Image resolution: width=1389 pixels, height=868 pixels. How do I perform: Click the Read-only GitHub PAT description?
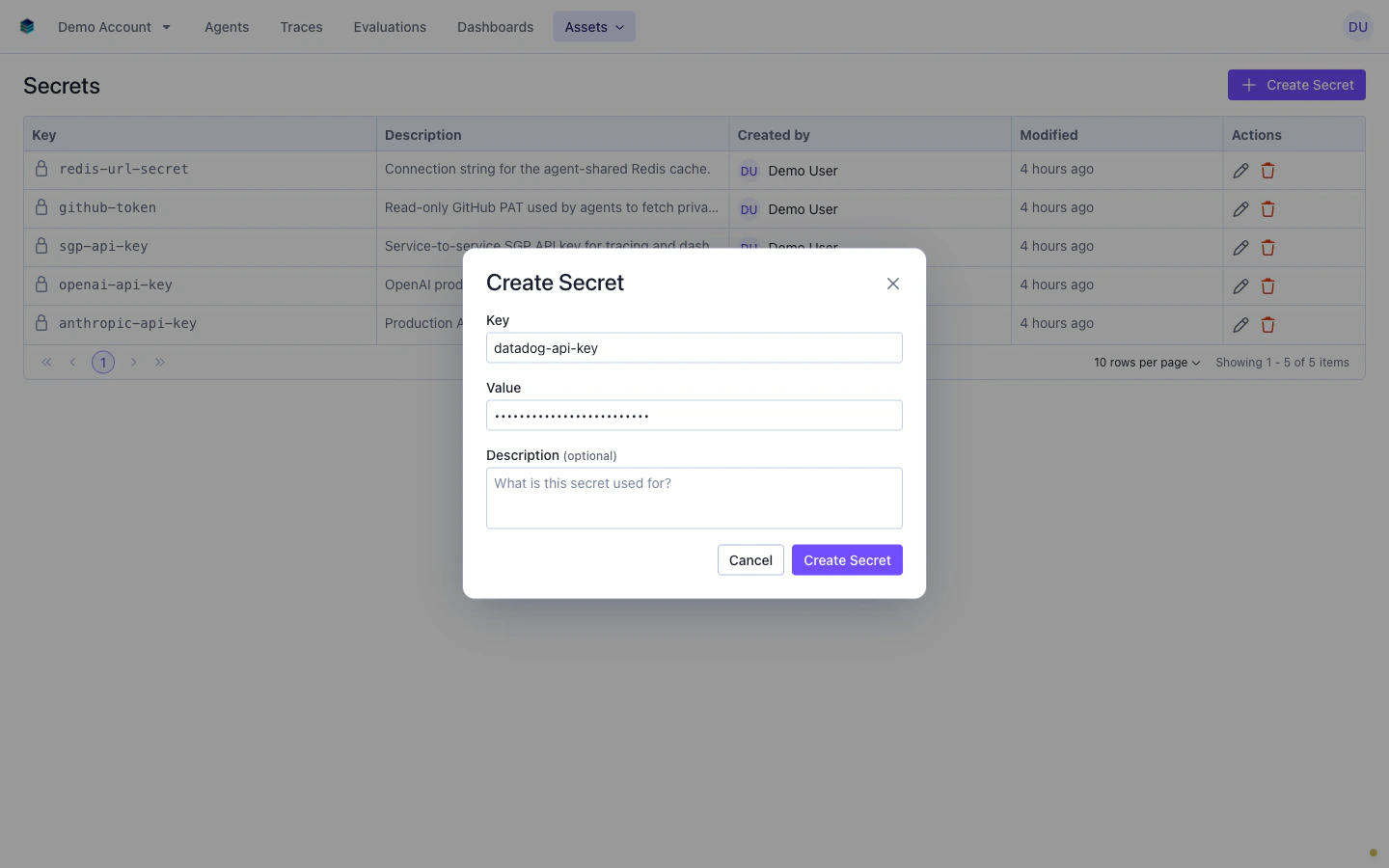[552, 207]
